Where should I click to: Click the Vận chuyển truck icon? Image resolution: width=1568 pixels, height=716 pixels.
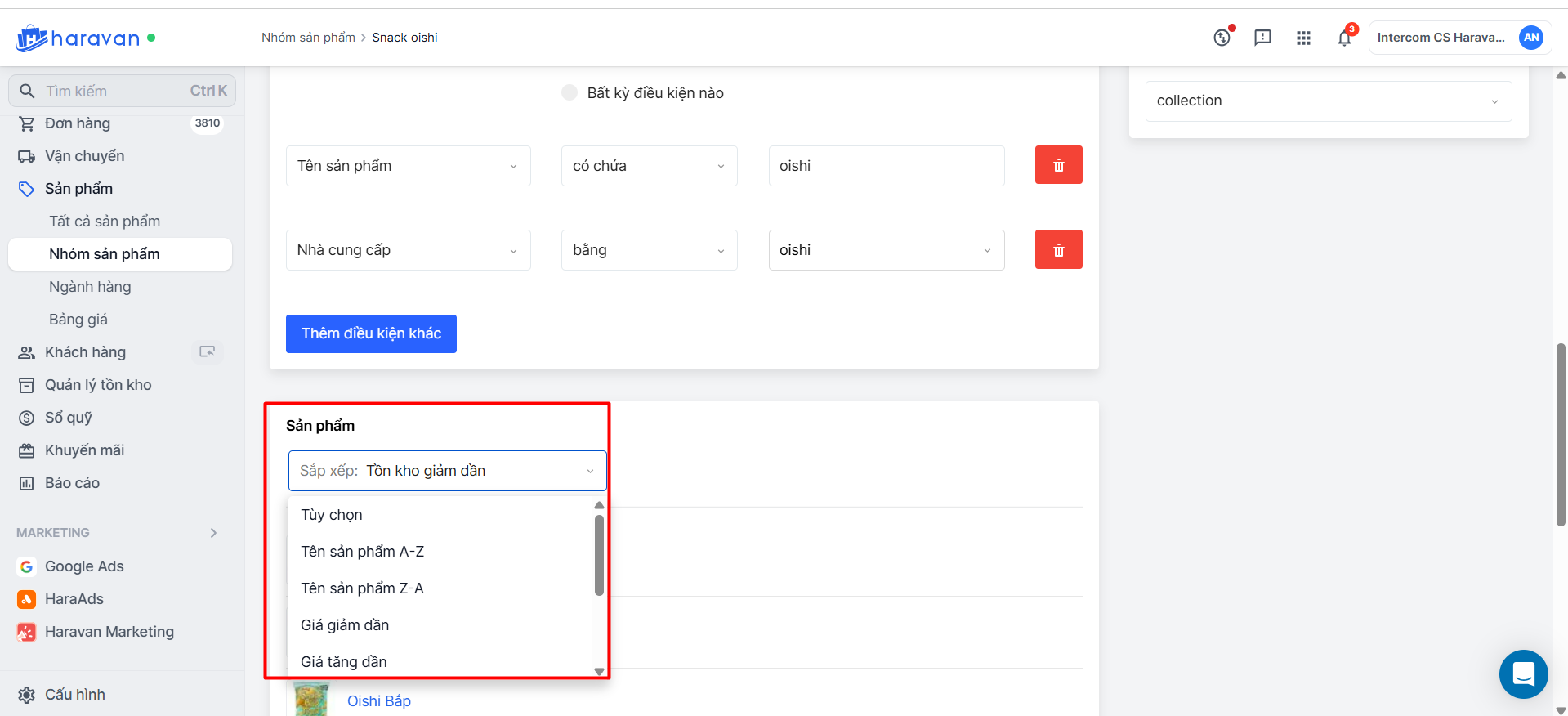[x=27, y=156]
